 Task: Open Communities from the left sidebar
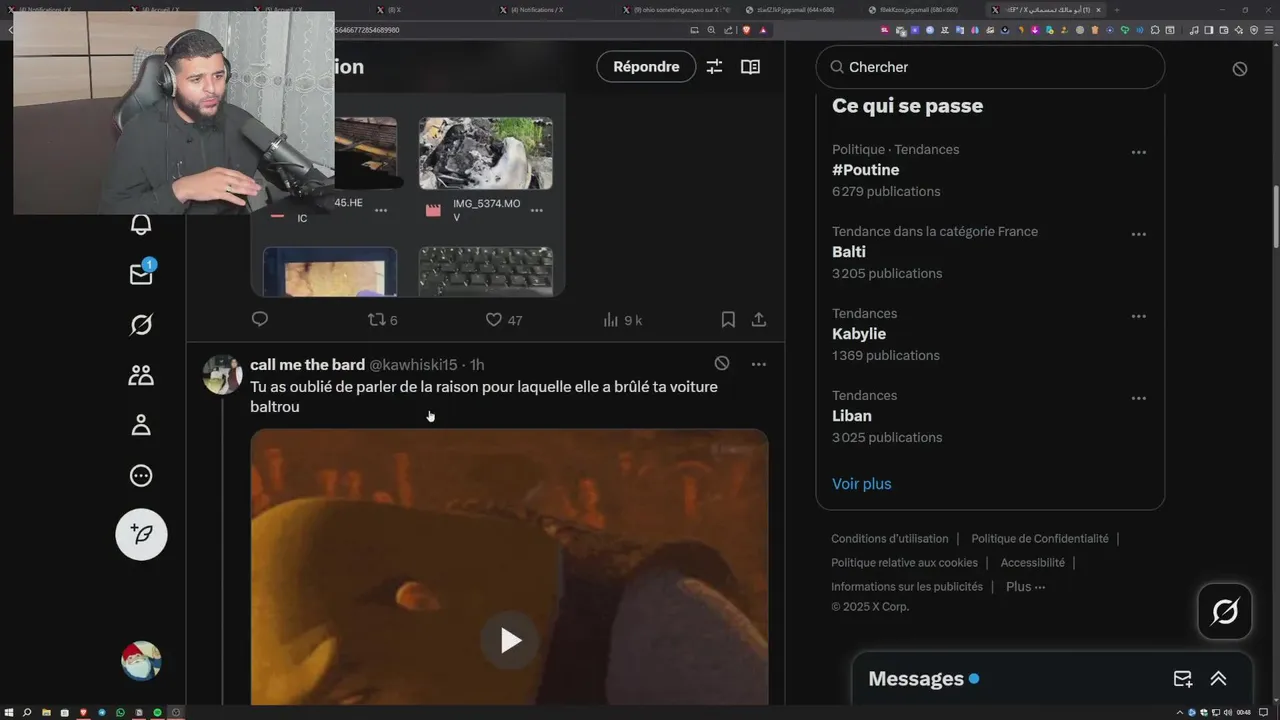pyautogui.click(x=141, y=375)
